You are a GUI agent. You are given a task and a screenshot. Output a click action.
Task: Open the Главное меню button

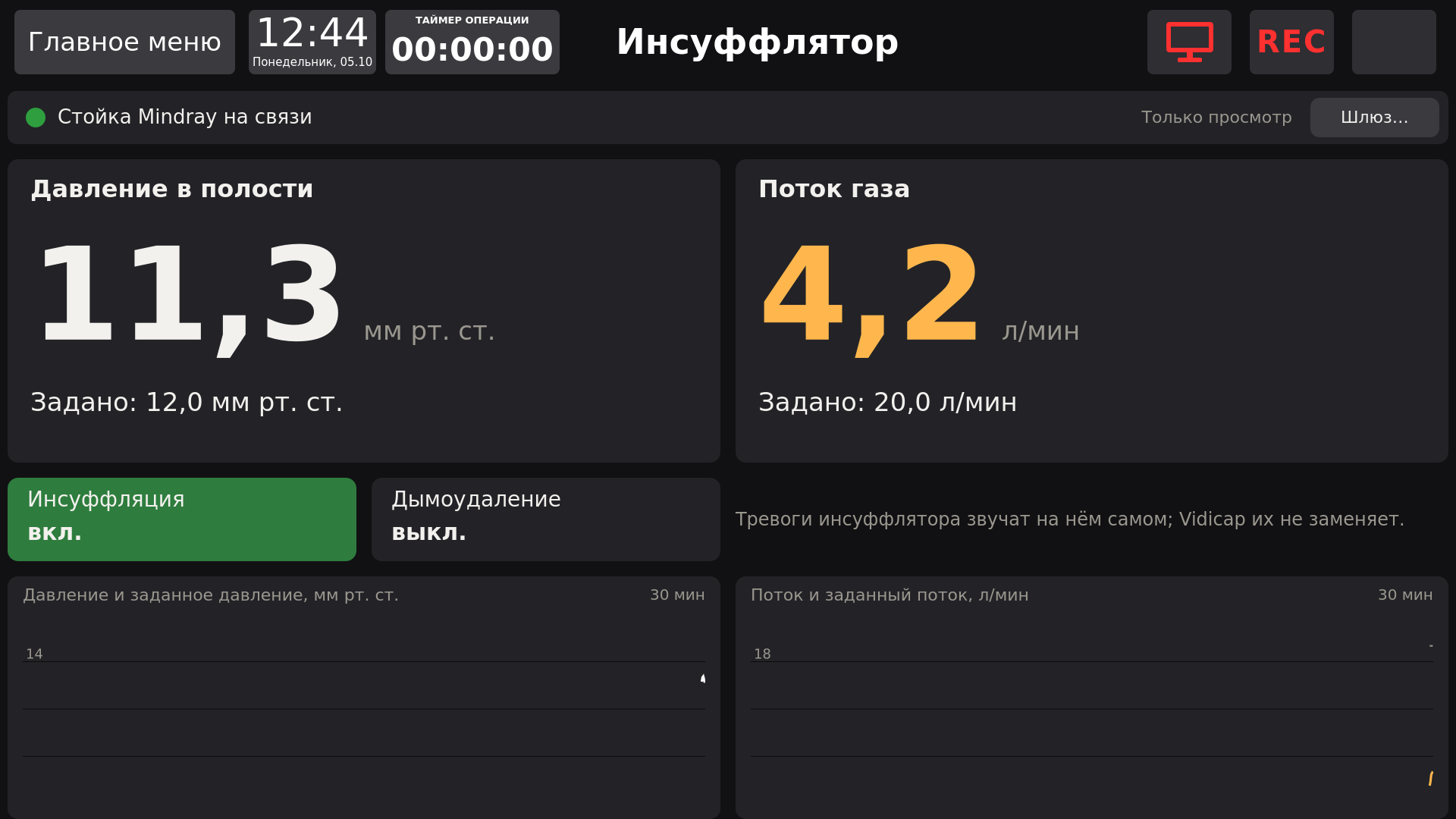tap(124, 42)
